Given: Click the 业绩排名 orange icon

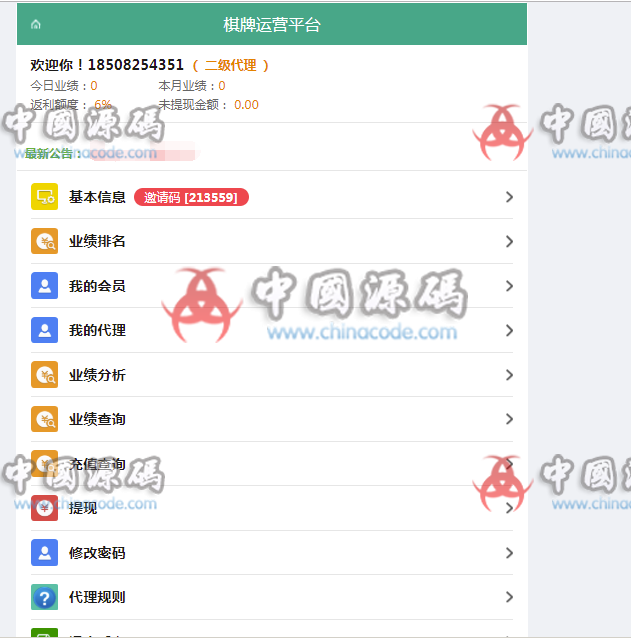Looking at the screenshot, I should point(44,241).
